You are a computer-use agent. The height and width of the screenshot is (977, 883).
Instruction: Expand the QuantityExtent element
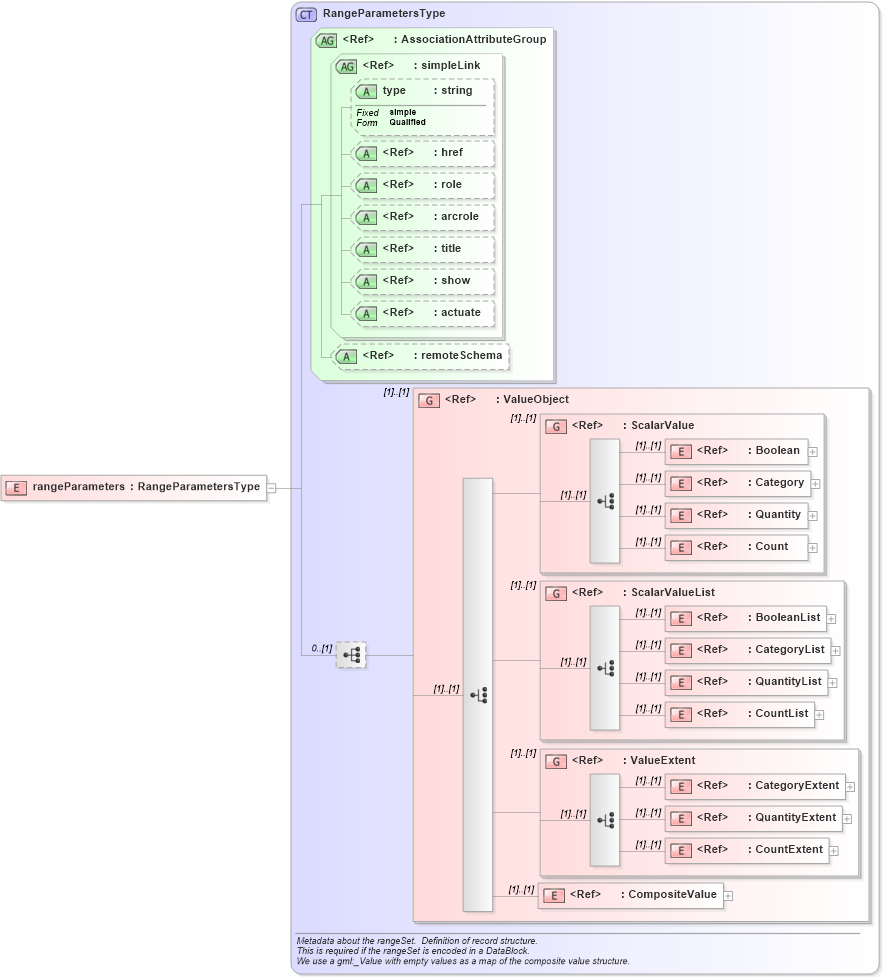(849, 818)
